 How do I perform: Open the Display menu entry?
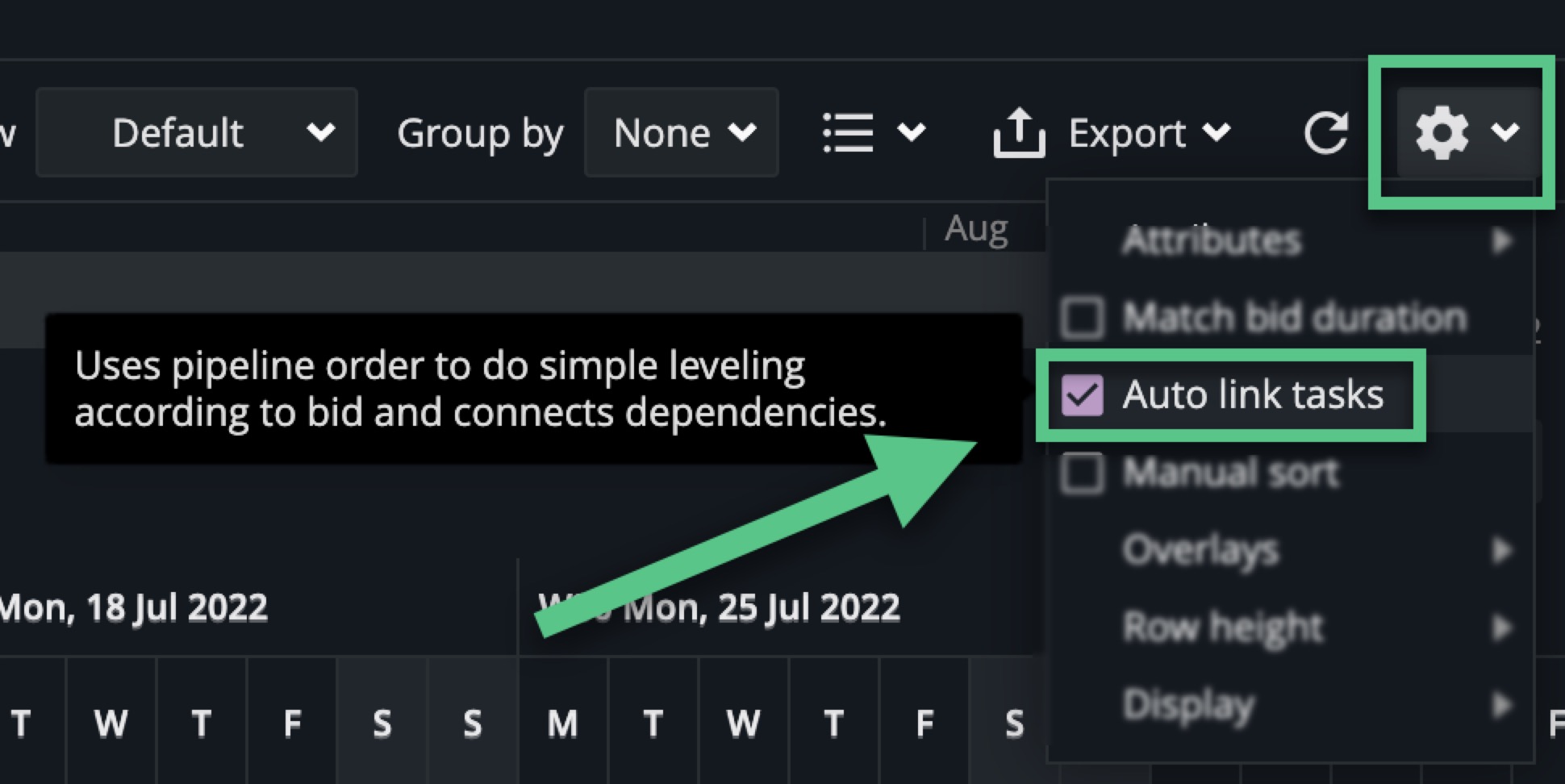coord(1188,704)
